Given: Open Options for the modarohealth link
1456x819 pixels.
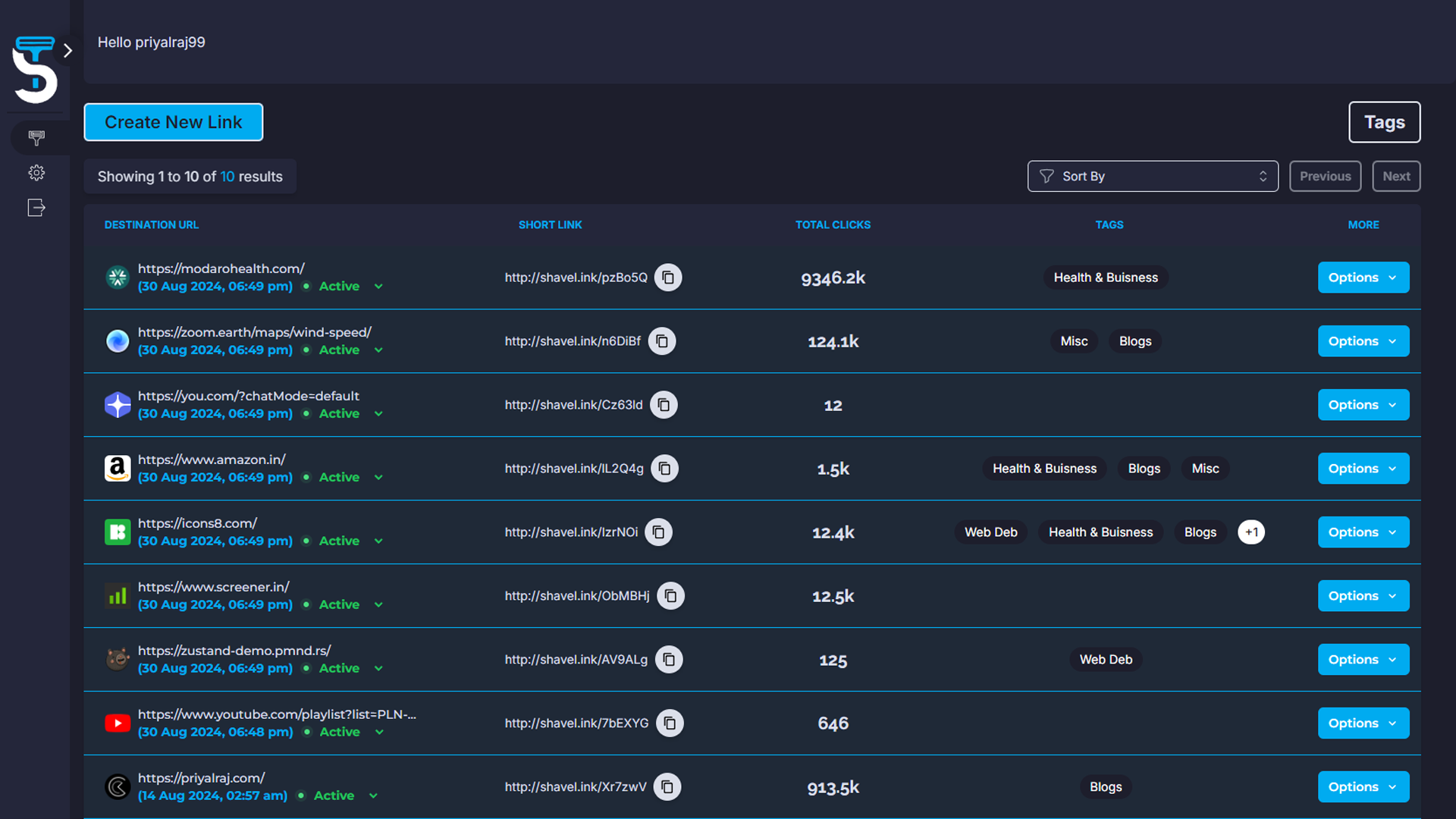Looking at the screenshot, I should 1363,278.
